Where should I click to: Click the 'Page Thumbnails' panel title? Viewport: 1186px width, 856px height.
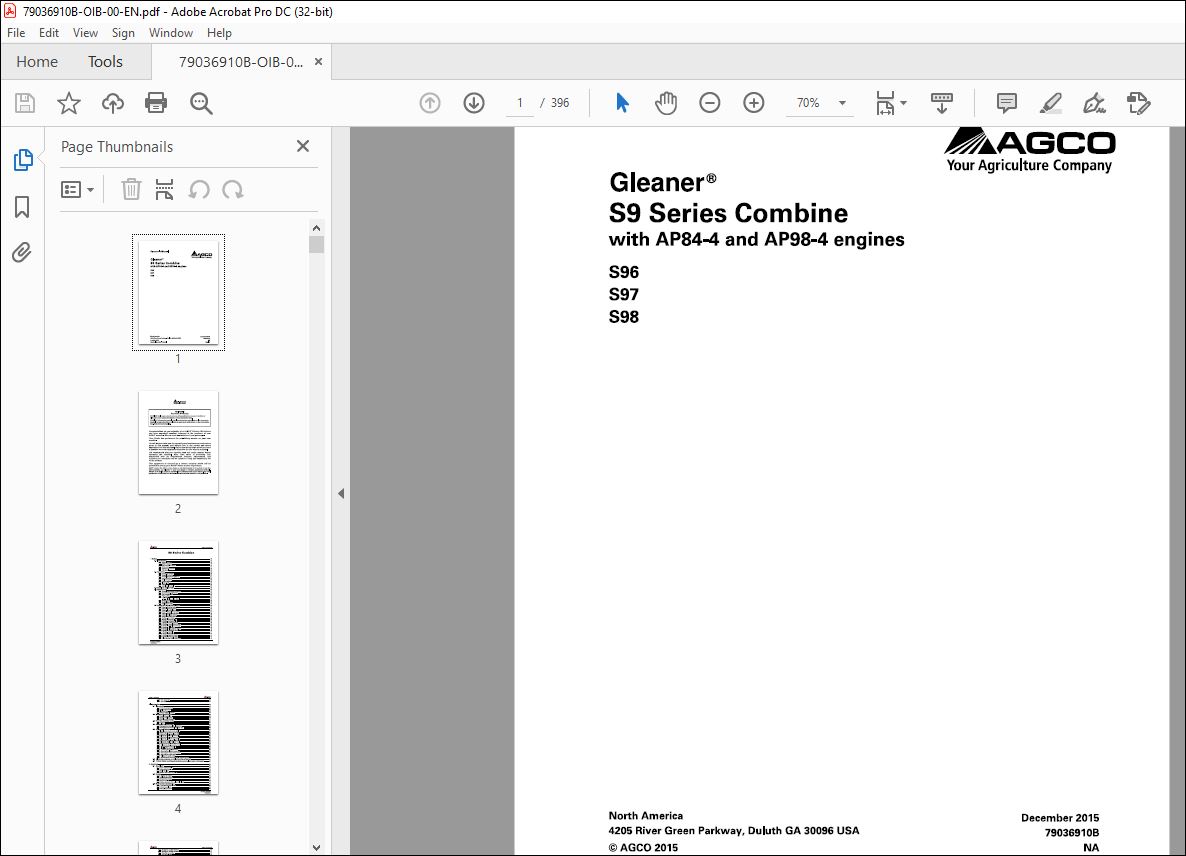[117, 147]
